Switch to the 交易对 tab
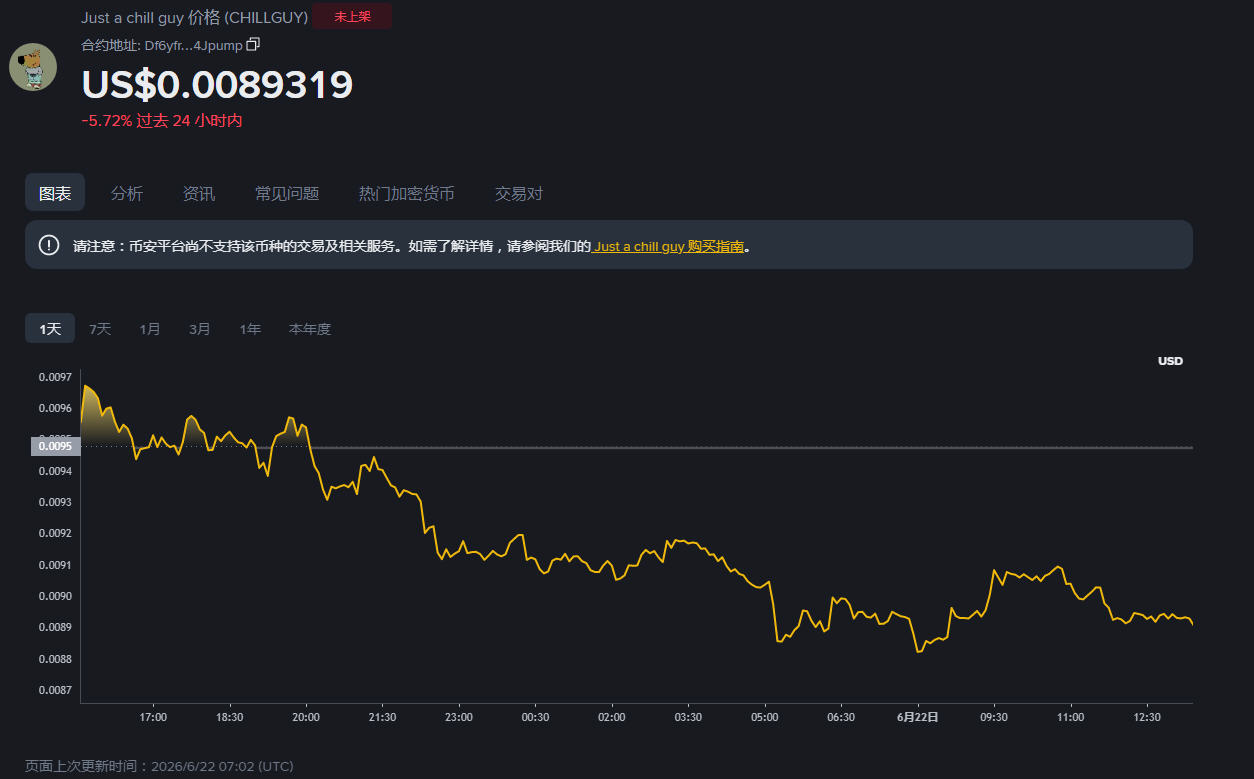Screen dimensions: 1254x779 coord(519,193)
